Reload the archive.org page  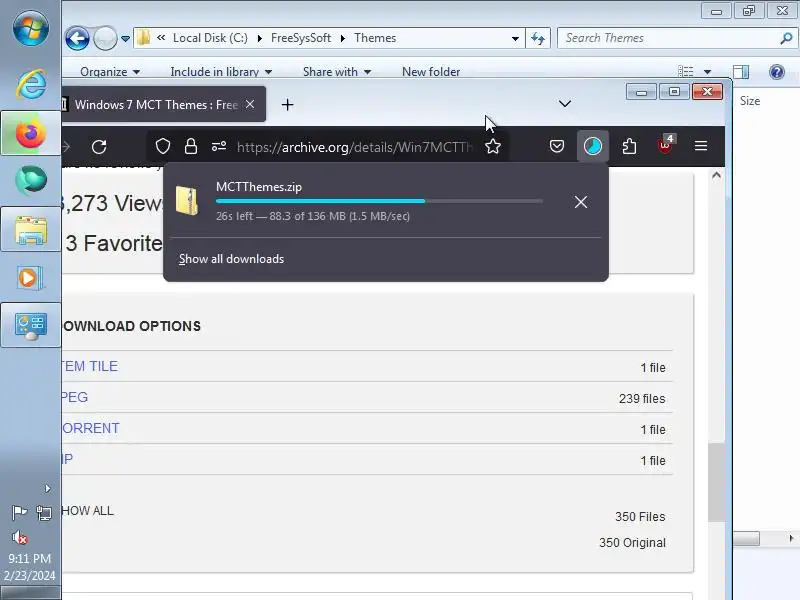click(x=99, y=147)
